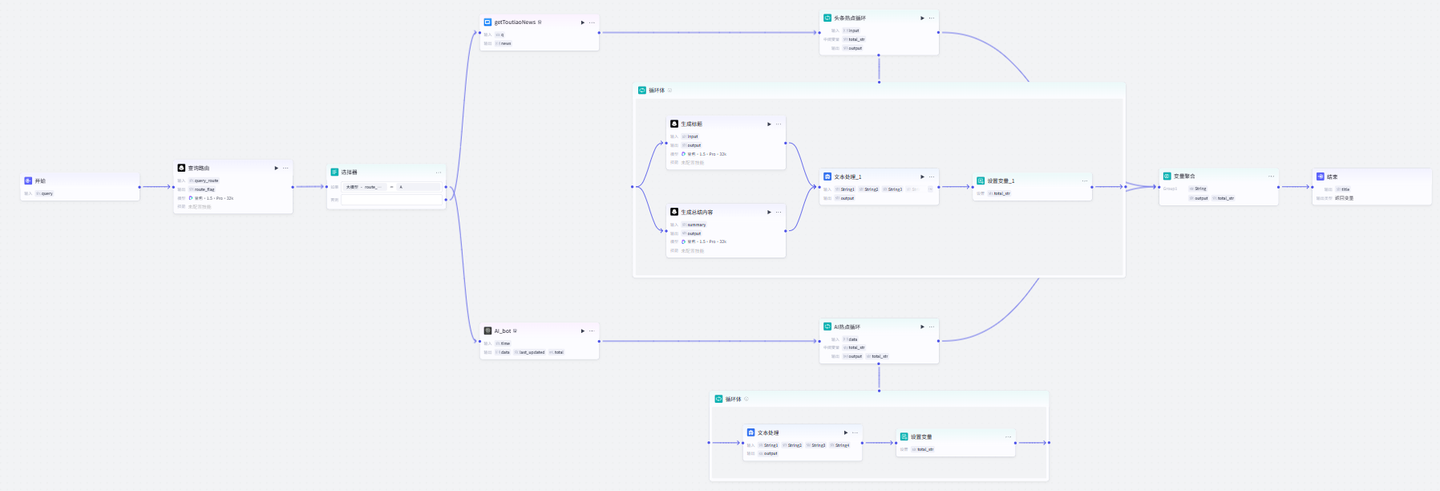Screen dimensions: 1440x491
Task: Click the 变量聚合 node icon
Action: [1167, 176]
